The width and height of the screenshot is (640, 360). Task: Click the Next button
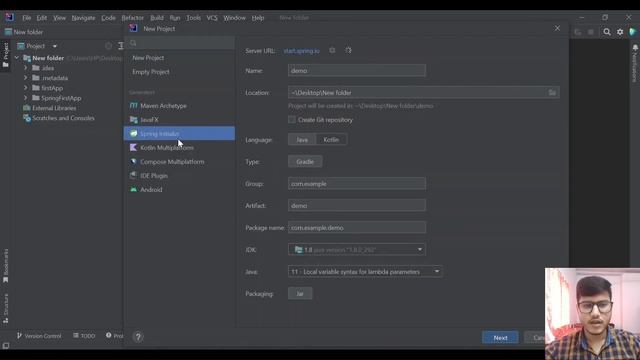pos(500,338)
